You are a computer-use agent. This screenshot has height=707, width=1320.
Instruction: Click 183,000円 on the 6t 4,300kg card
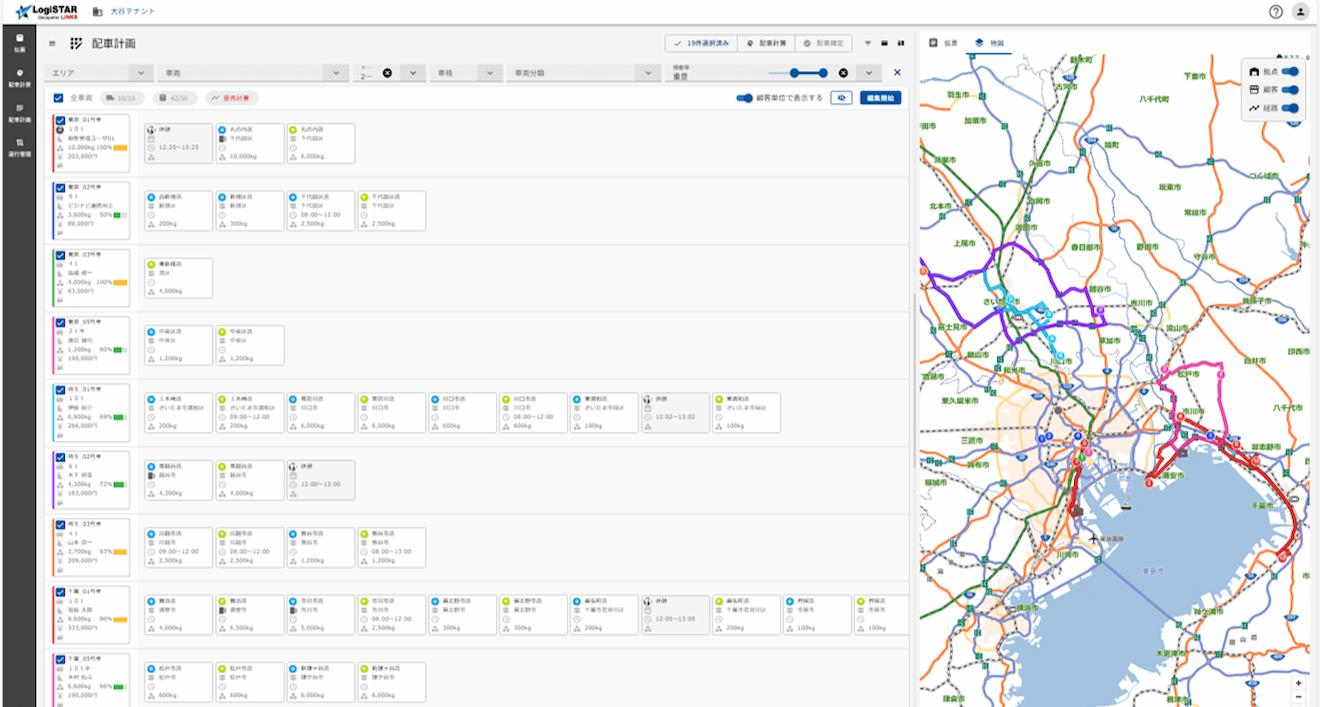pyautogui.click(x=83, y=492)
